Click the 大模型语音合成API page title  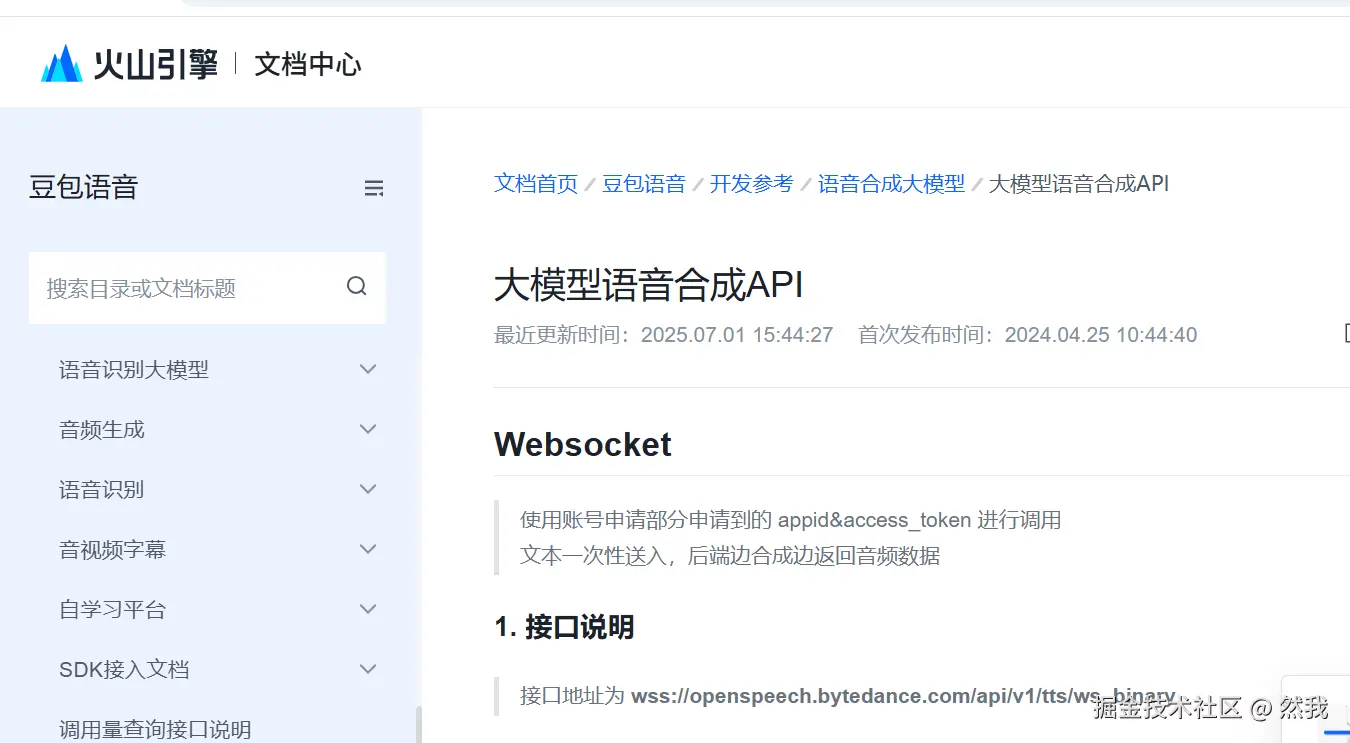click(649, 285)
